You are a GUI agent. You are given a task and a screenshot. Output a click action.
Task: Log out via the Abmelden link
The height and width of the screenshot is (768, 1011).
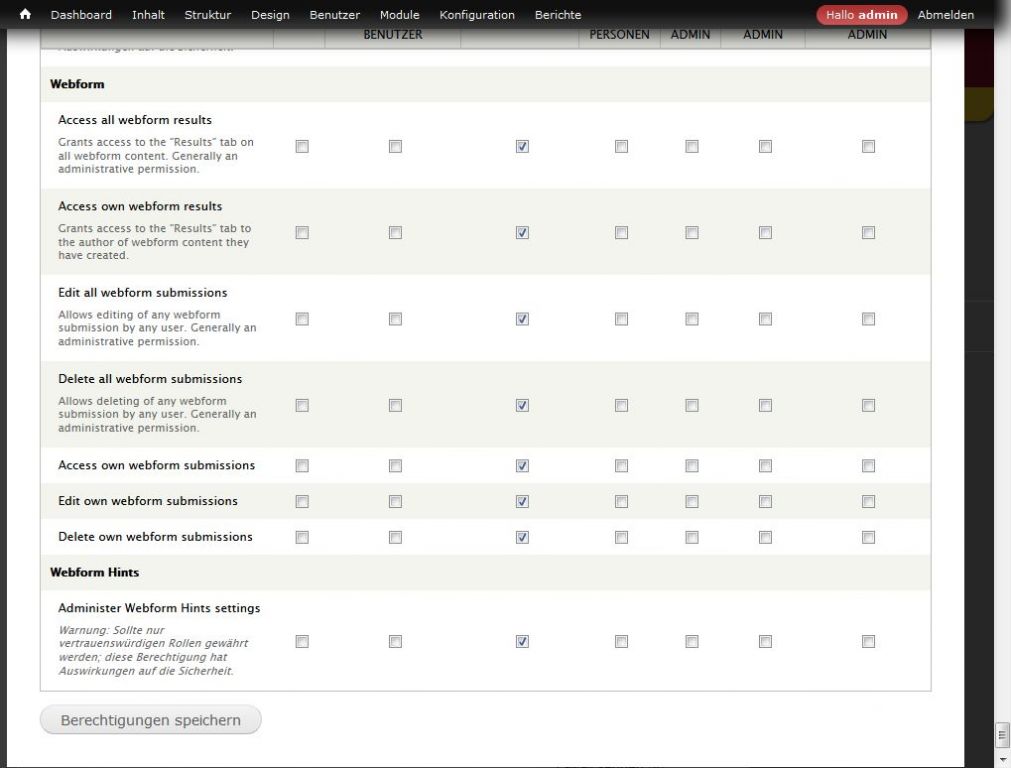point(945,15)
